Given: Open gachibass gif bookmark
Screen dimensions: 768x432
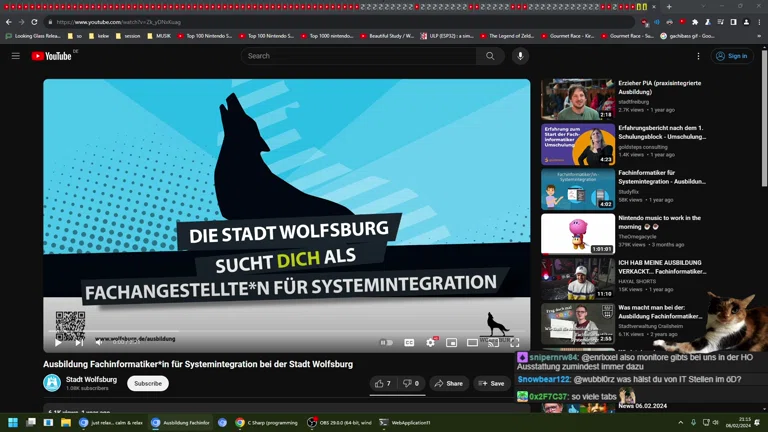Looking at the screenshot, I should (x=687, y=36).
